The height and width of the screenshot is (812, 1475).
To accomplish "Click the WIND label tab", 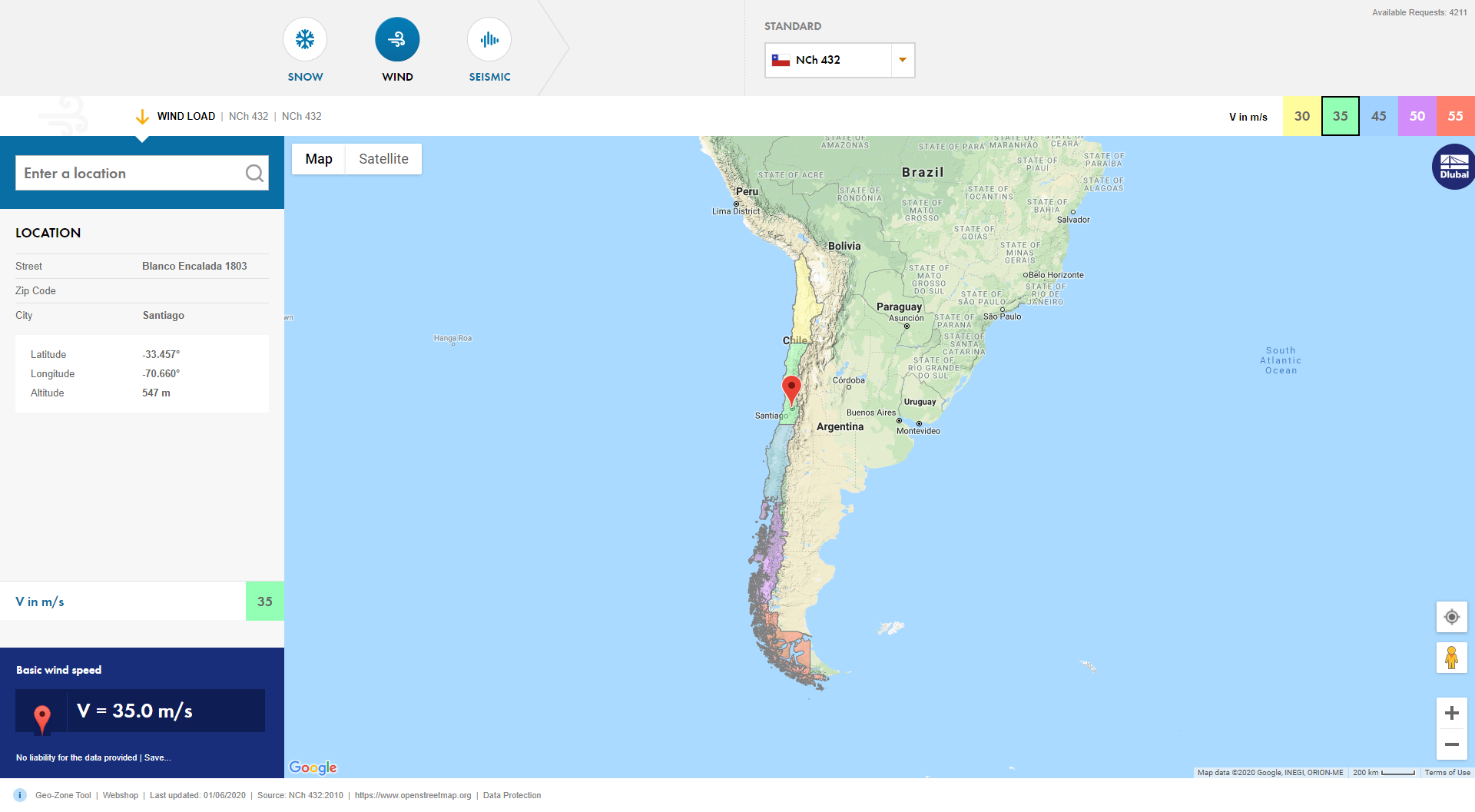I will (397, 77).
